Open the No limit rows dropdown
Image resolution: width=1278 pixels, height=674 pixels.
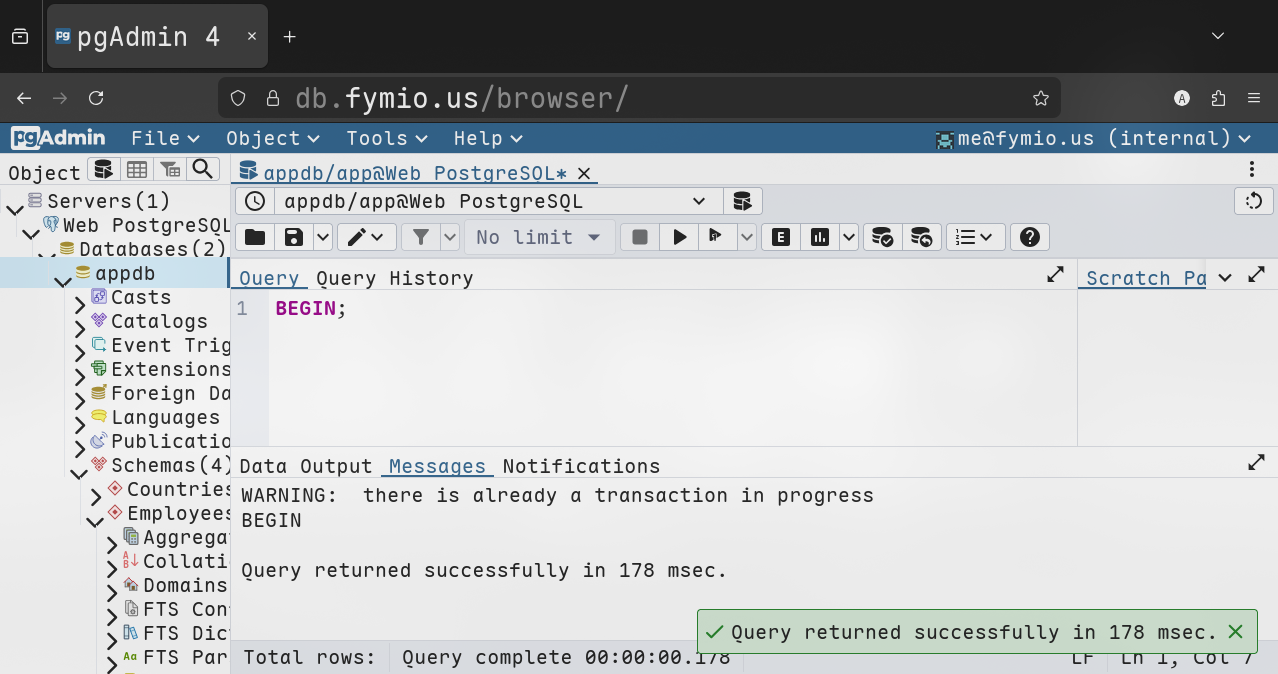pos(538,237)
